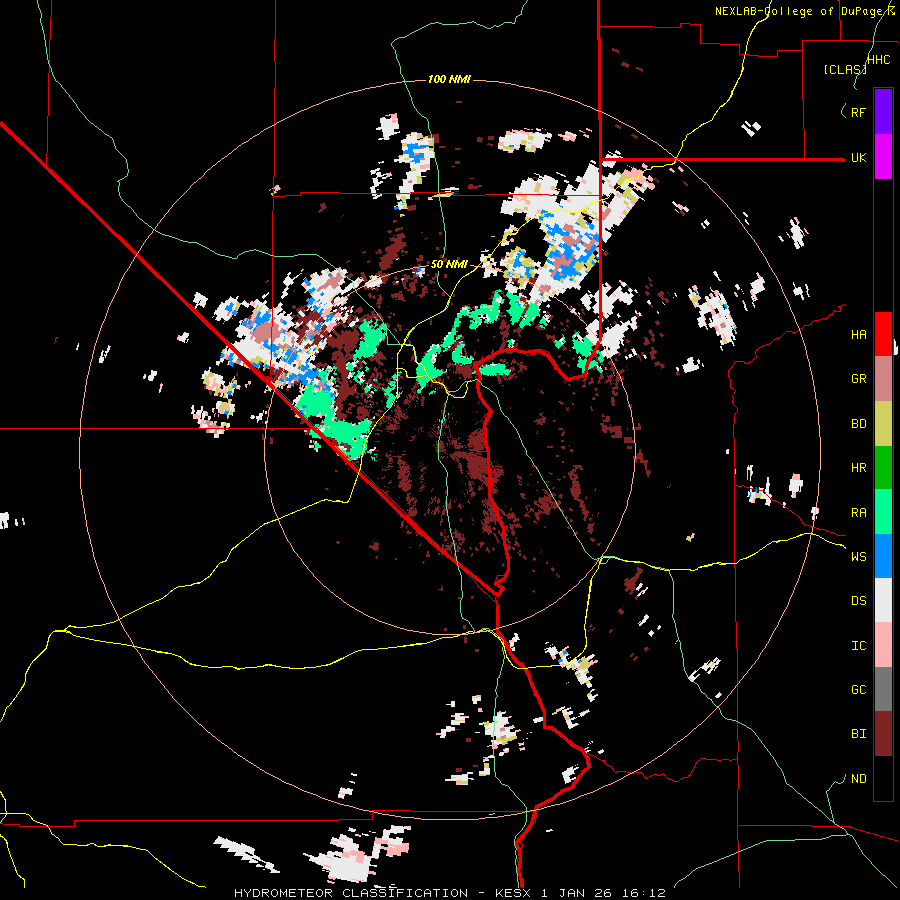Click the GR legend color block
Image resolution: width=900 pixels, height=900 pixels.
(x=883, y=378)
